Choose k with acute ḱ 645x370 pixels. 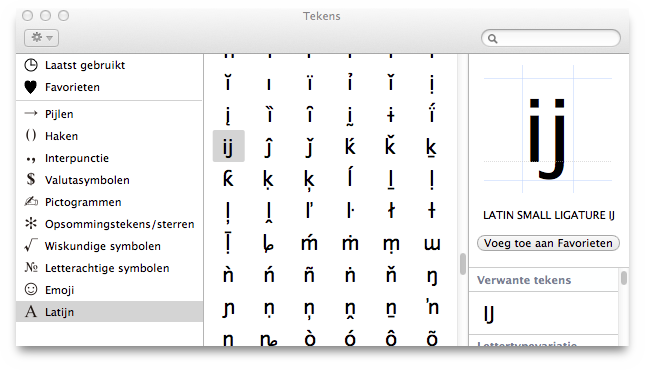tap(350, 146)
